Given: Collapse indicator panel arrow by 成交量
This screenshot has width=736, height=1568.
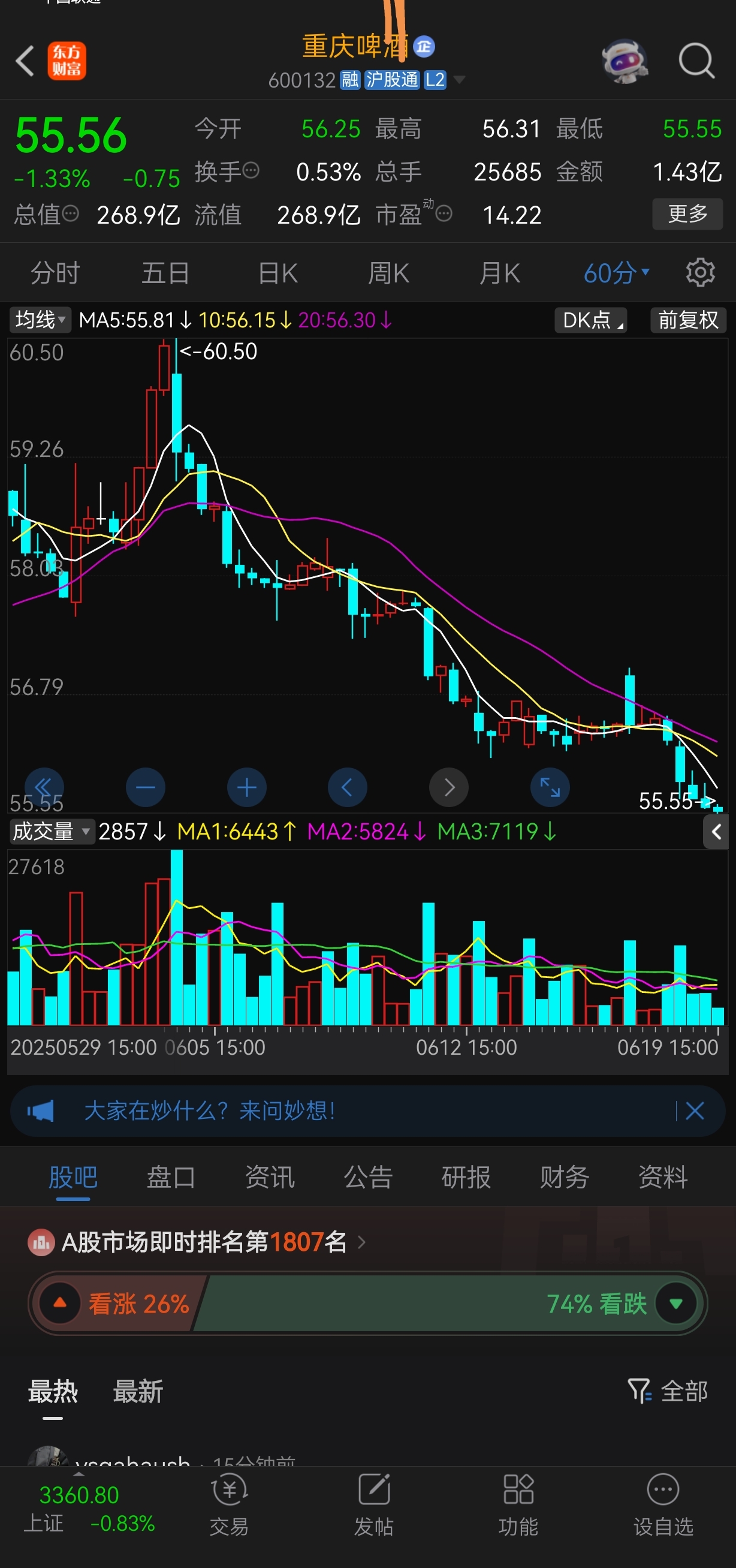Looking at the screenshot, I should [716, 832].
